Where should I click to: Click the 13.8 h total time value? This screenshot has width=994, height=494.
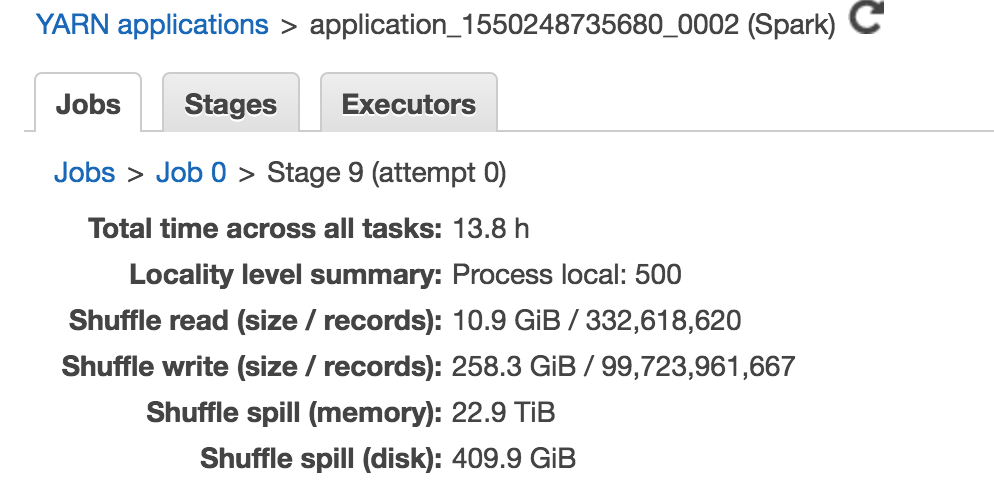491,228
